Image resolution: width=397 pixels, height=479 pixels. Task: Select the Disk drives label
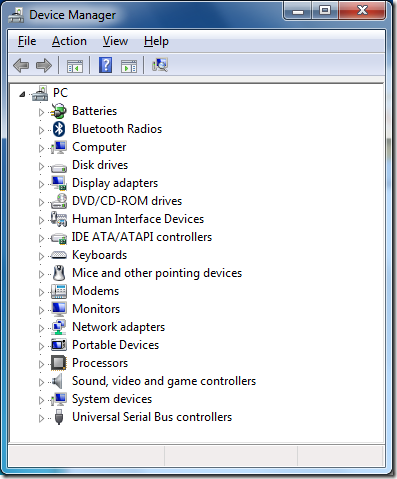coord(100,165)
